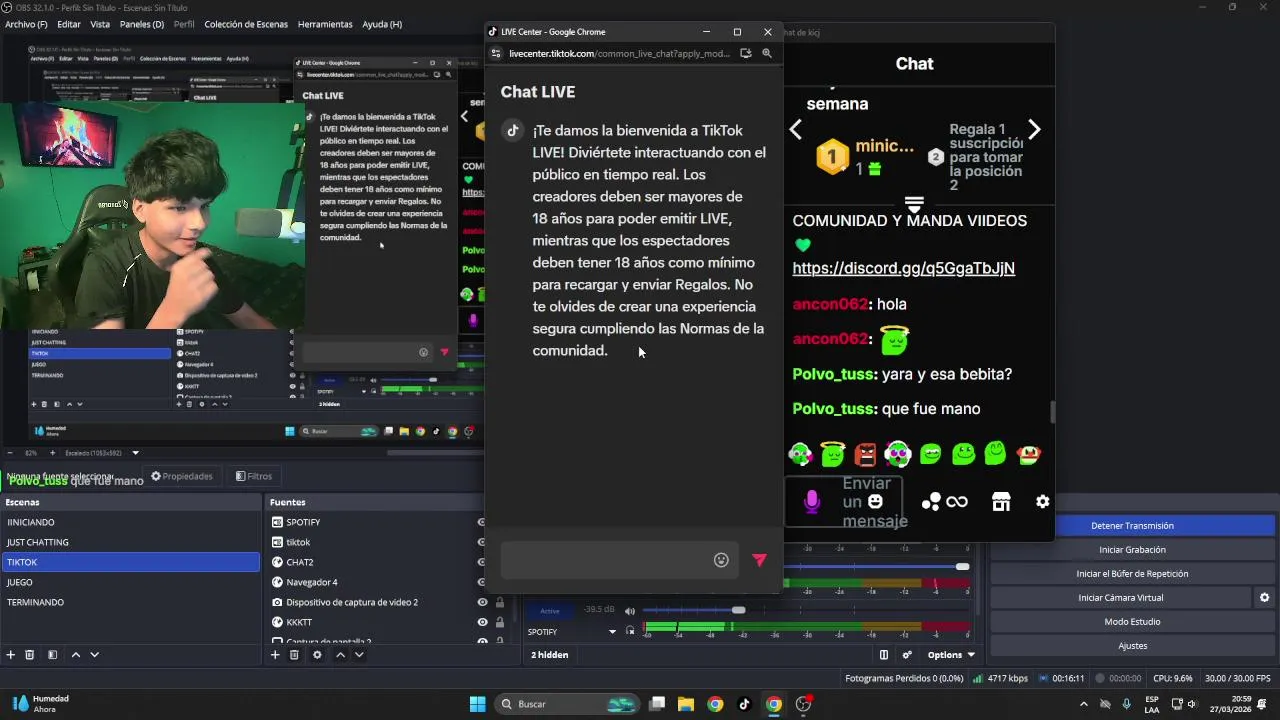Screen dimensions: 1280x720
Task: Toggle visibility of tiktok source
Action: [x=481, y=542]
